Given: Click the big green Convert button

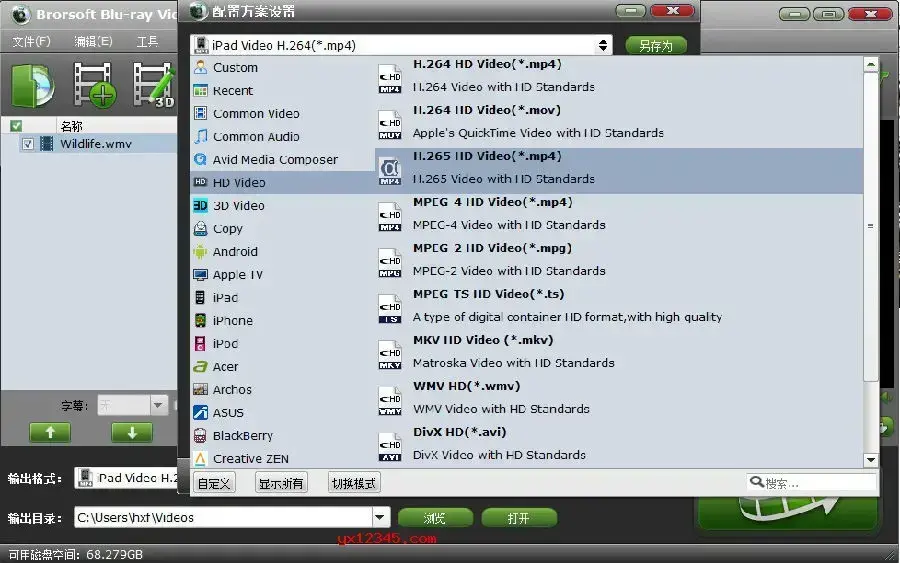Looking at the screenshot, I should point(787,512).
